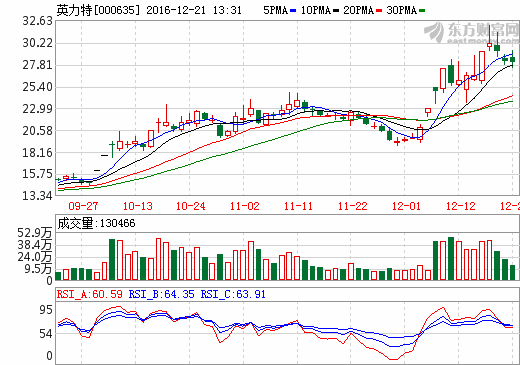This screenshot has height=365, width=520.
Task: Click the 27.81 price axis label
Action: 37,65
